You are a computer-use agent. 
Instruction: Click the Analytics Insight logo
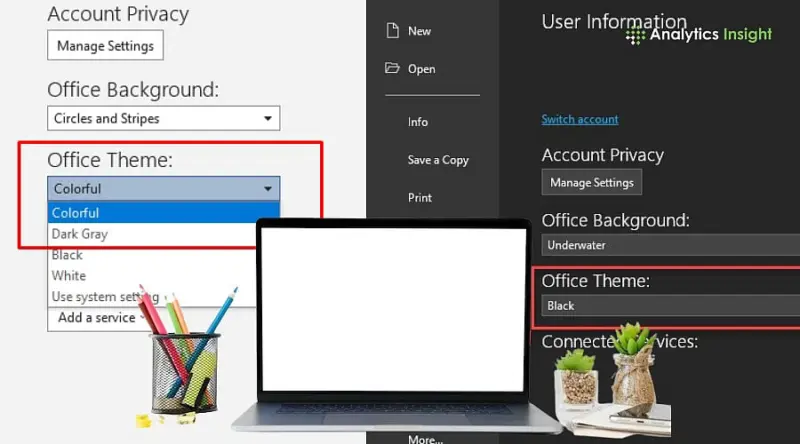(699, 34)
